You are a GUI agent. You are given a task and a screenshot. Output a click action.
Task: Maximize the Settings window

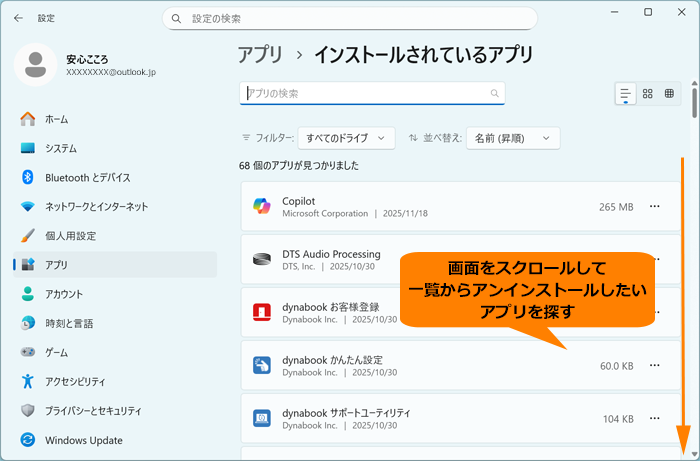point(648,12)
